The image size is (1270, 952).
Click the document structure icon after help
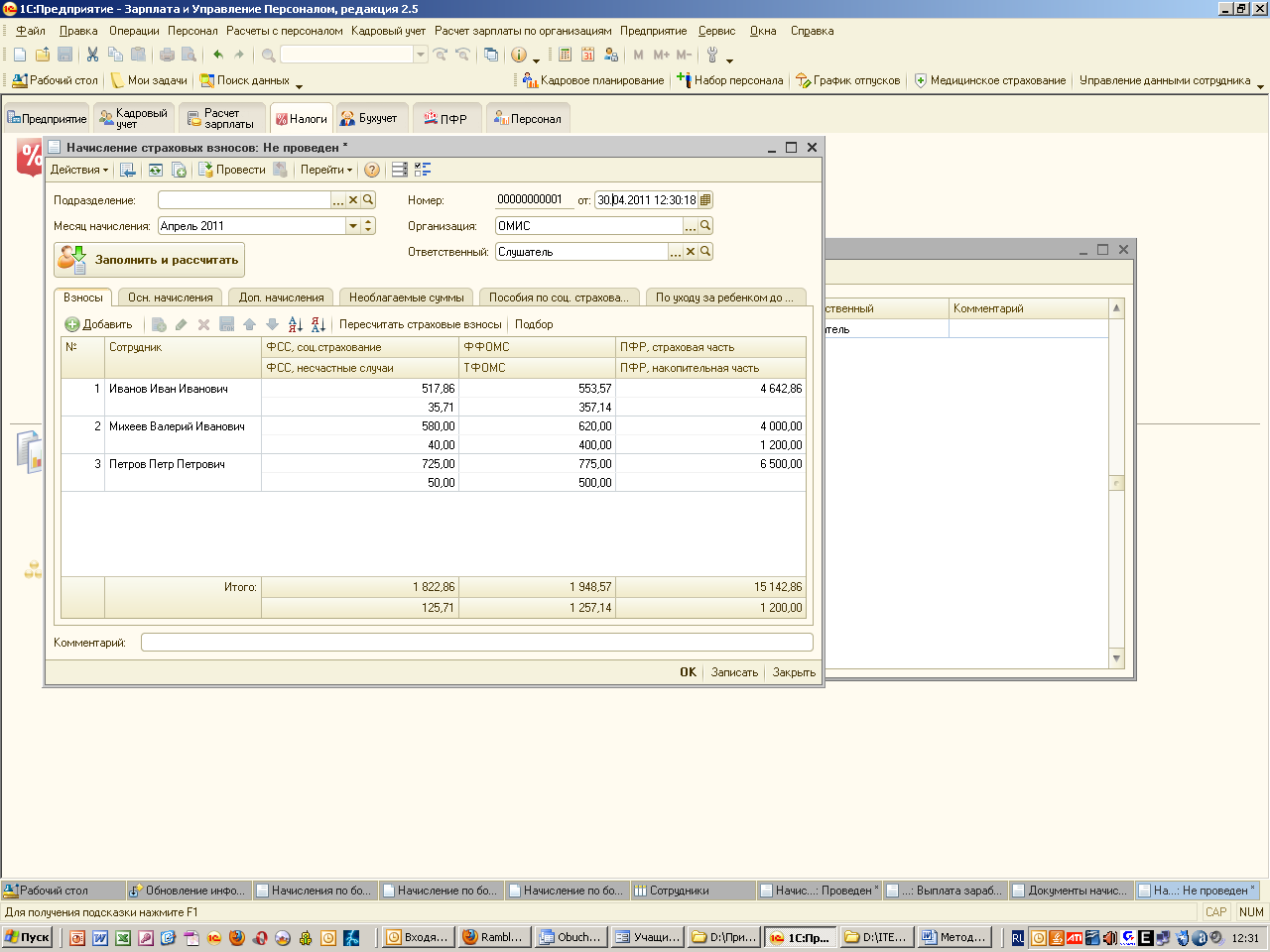[423, 170]
